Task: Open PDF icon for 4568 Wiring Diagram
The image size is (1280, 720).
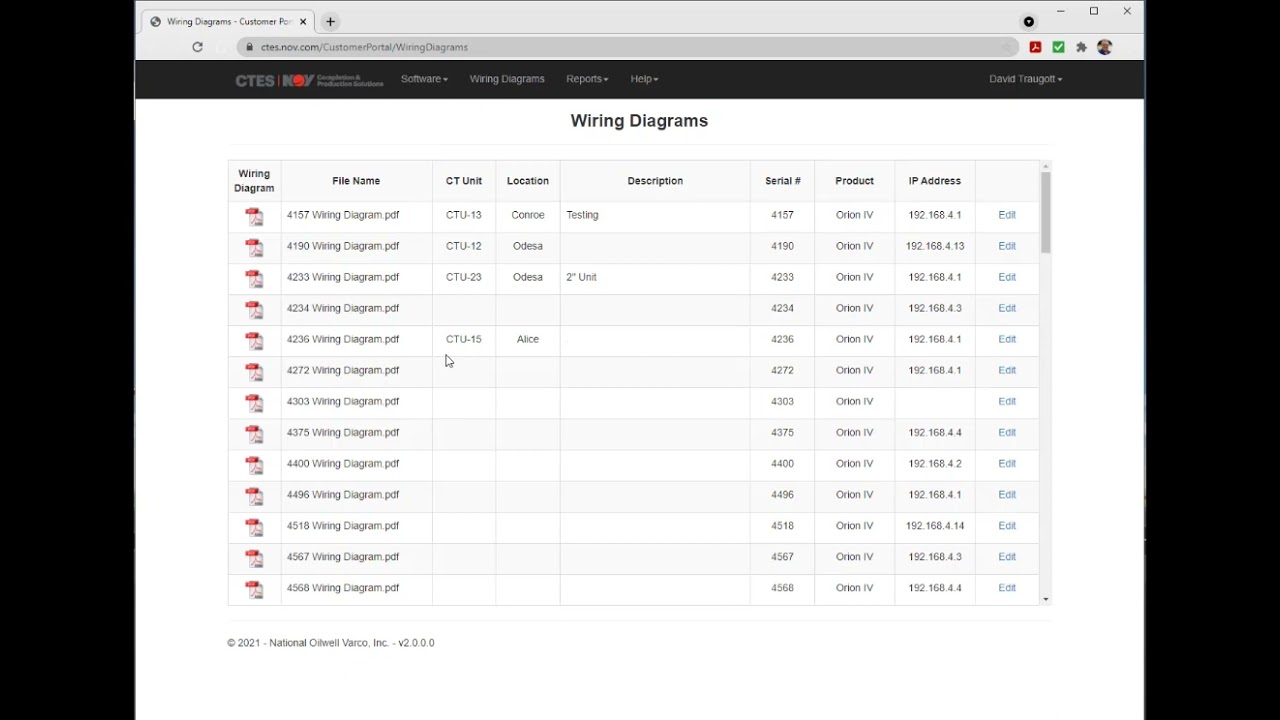Action: tap(254, 588)
